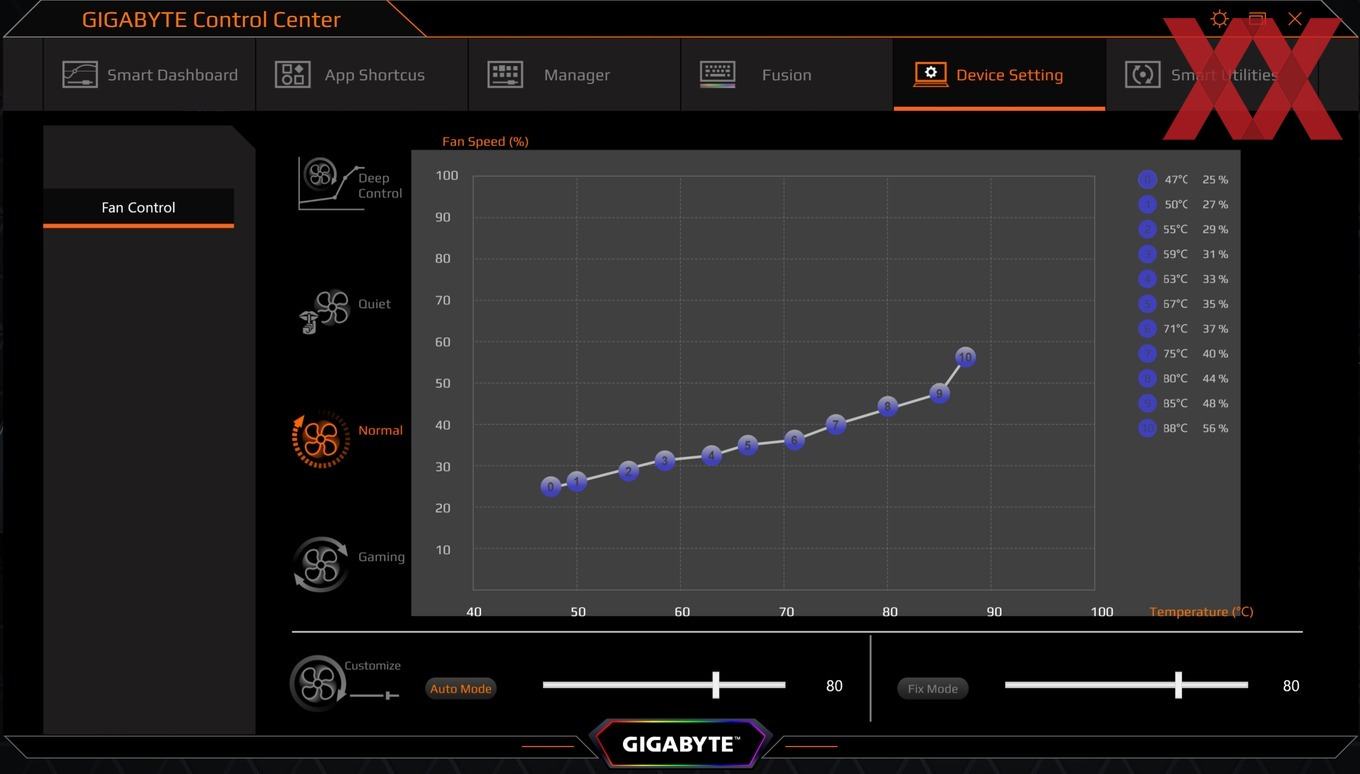The width and height of the screenshot is (1360, 774).
Task: Click Manager keyboard icon
Action: (x=505, y=75)
